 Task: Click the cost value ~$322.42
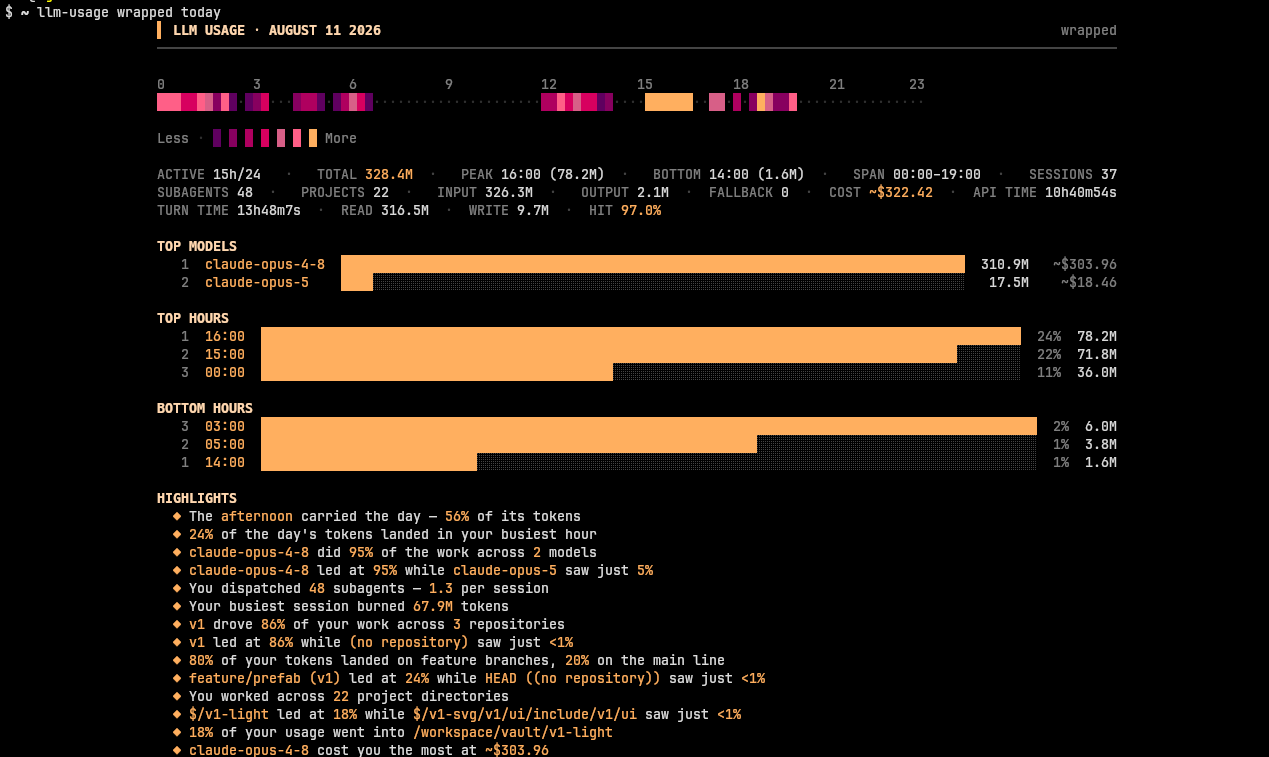point(901,192)
